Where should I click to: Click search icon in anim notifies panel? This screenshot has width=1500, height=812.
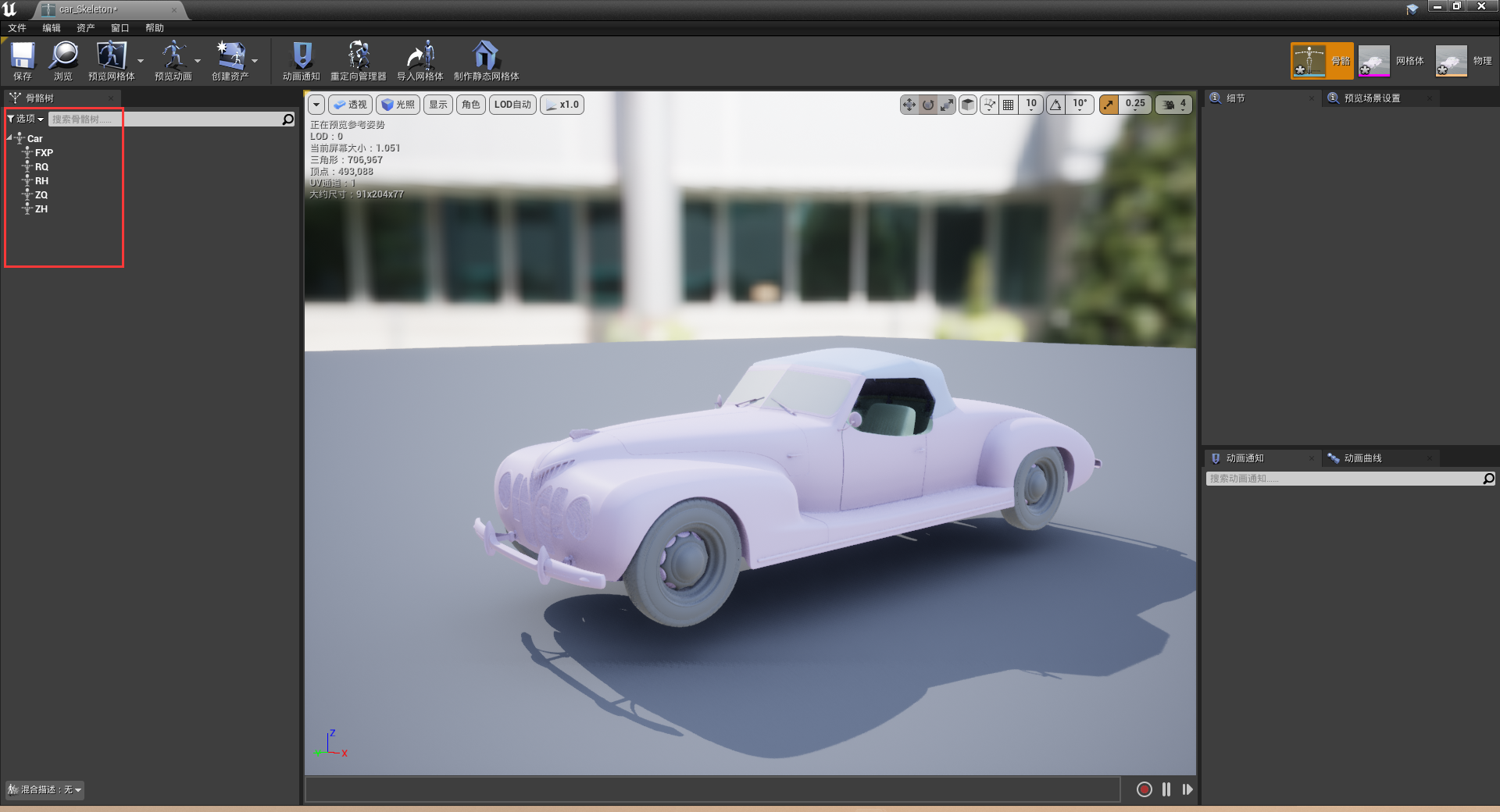tap(1489, 479)
